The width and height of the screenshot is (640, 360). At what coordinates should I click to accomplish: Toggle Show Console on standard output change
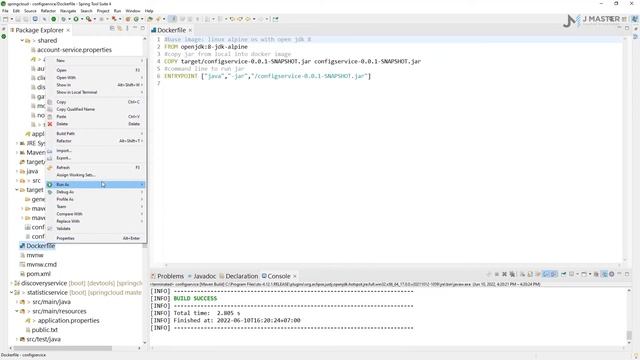pyautogui.click(x=546, y=274)
